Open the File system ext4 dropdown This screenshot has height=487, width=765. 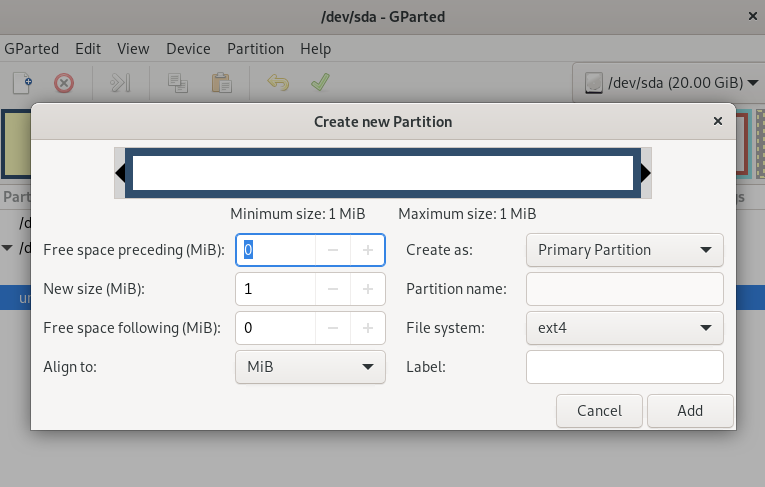coord(624,327)
